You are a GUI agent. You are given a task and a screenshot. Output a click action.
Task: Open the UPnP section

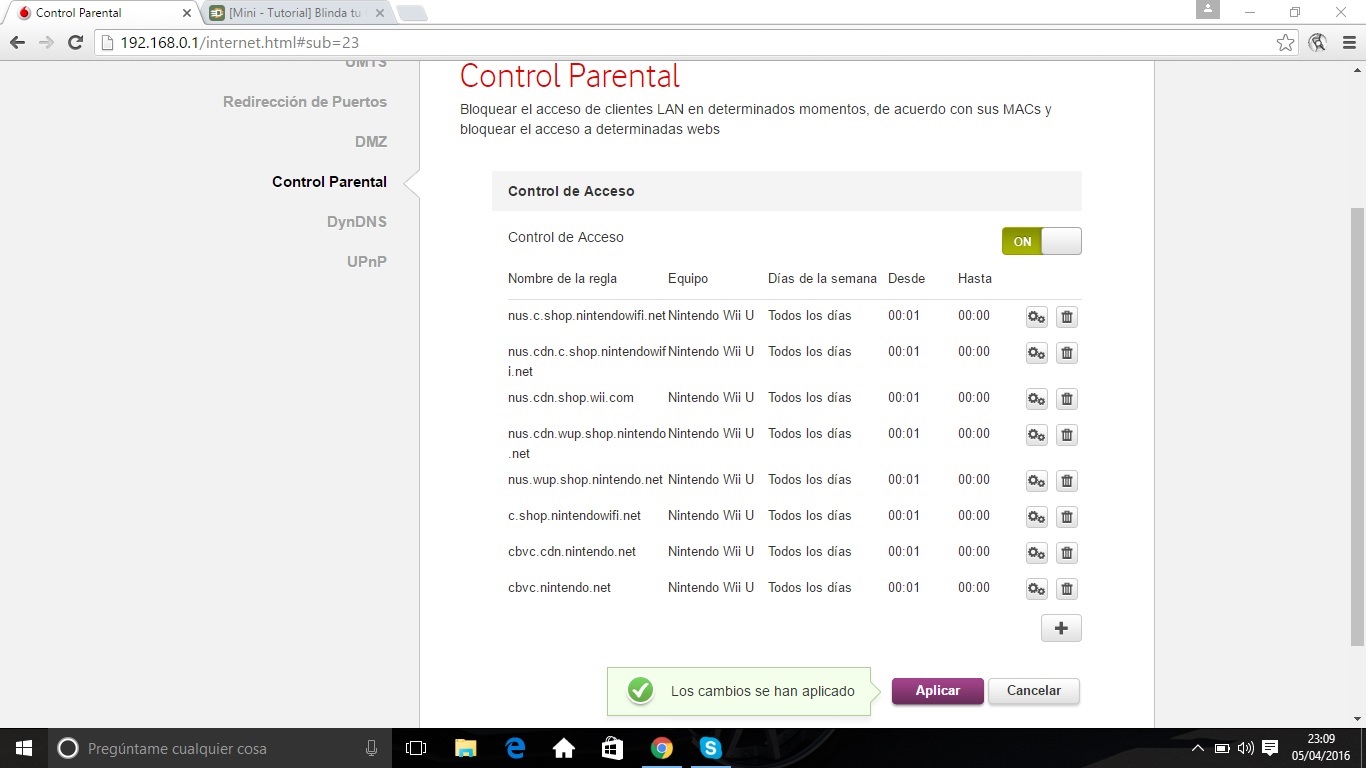367,262
